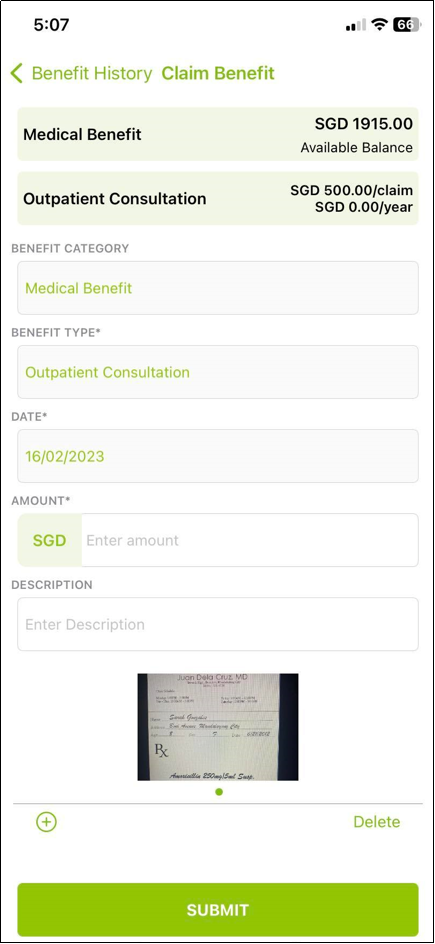Tap the Medical Benefit balance card
Image resolution: width=435 pixels, height=944 pixels.
pos(218,134)
